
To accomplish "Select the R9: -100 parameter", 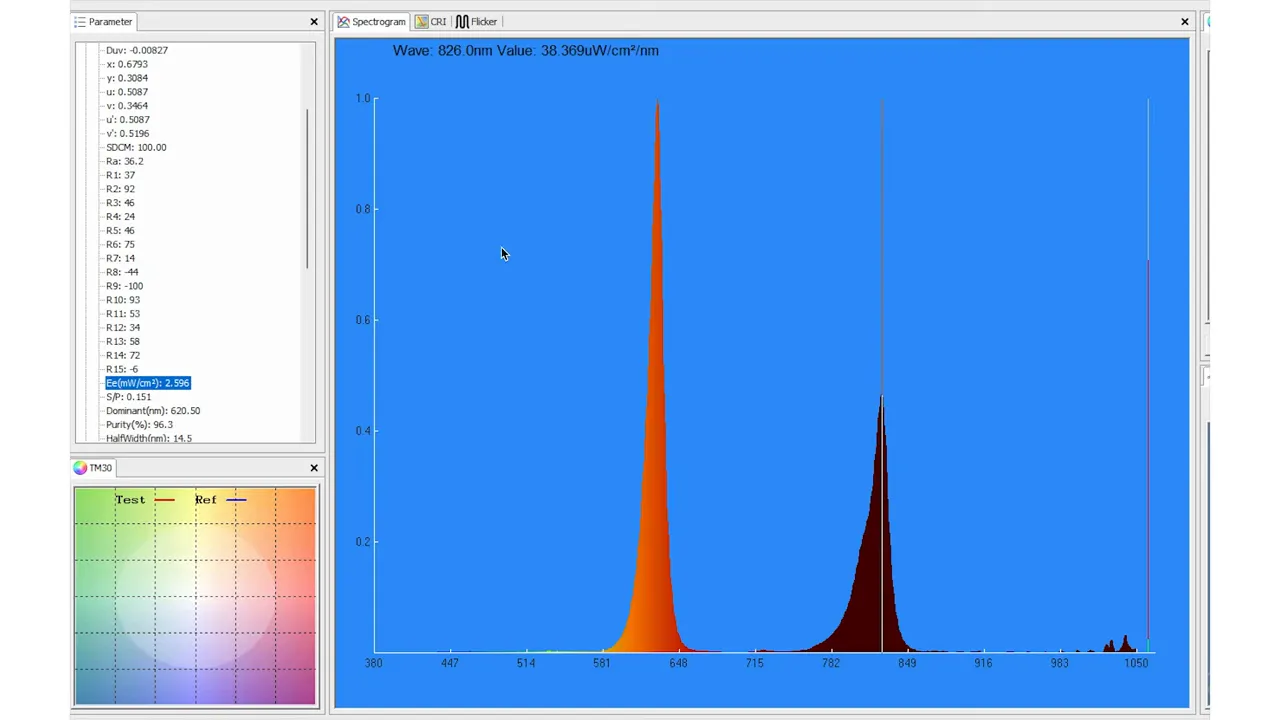I will 124,285.
